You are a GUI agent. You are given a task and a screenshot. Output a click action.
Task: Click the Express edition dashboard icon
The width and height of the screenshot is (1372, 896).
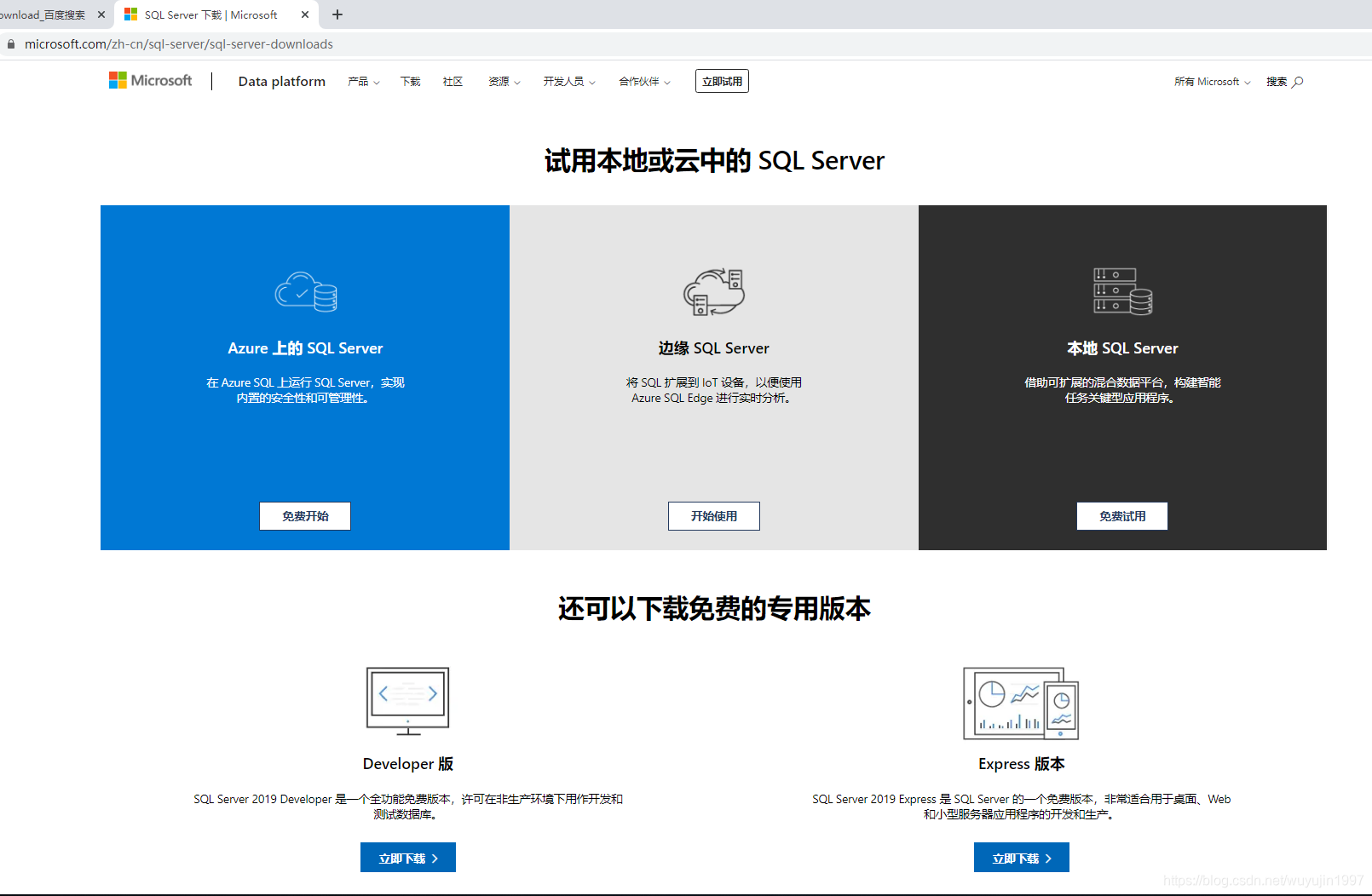coord(1021,704)
